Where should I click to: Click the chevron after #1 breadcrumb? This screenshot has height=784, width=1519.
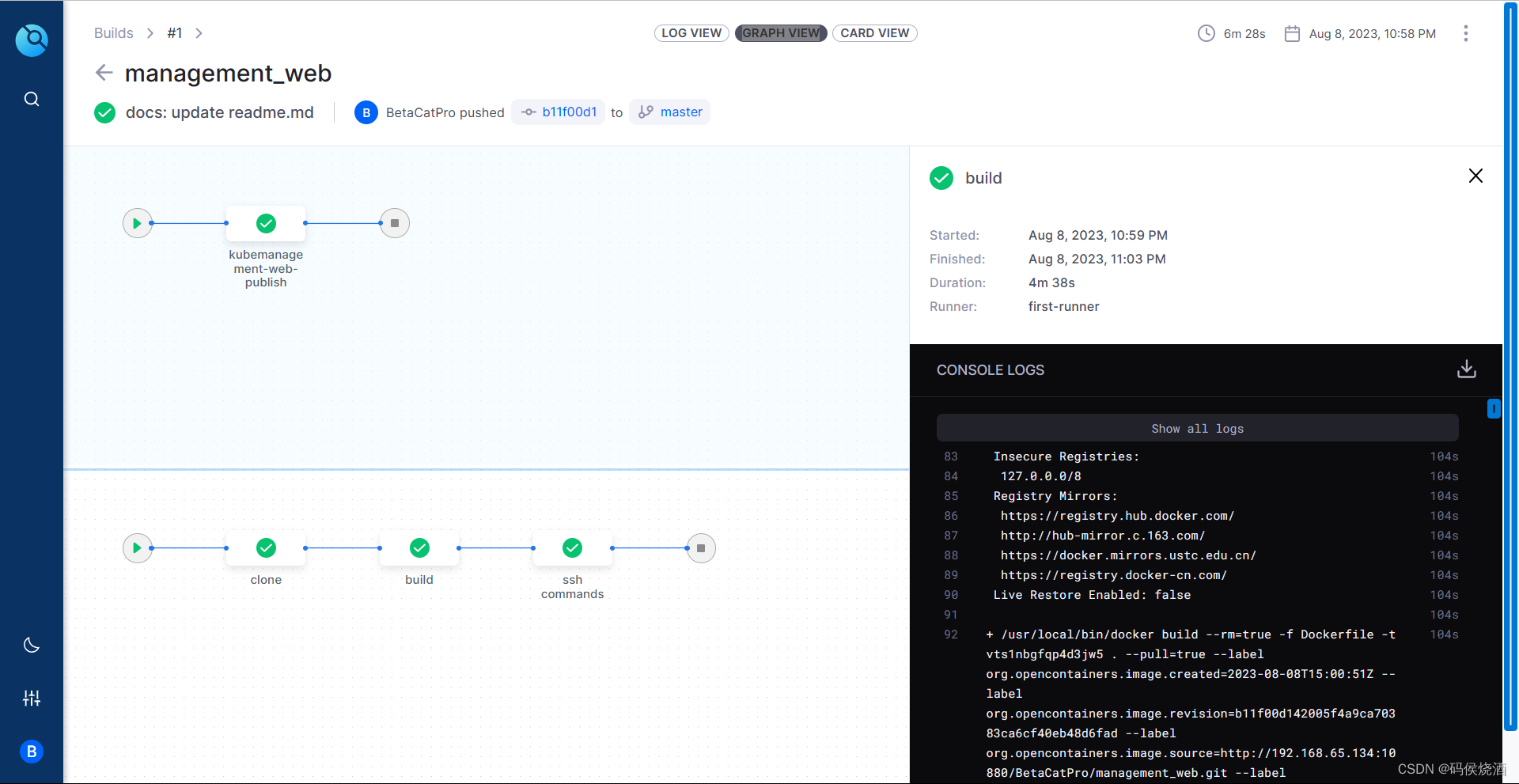pyautogui.click(x=199, y=33)
